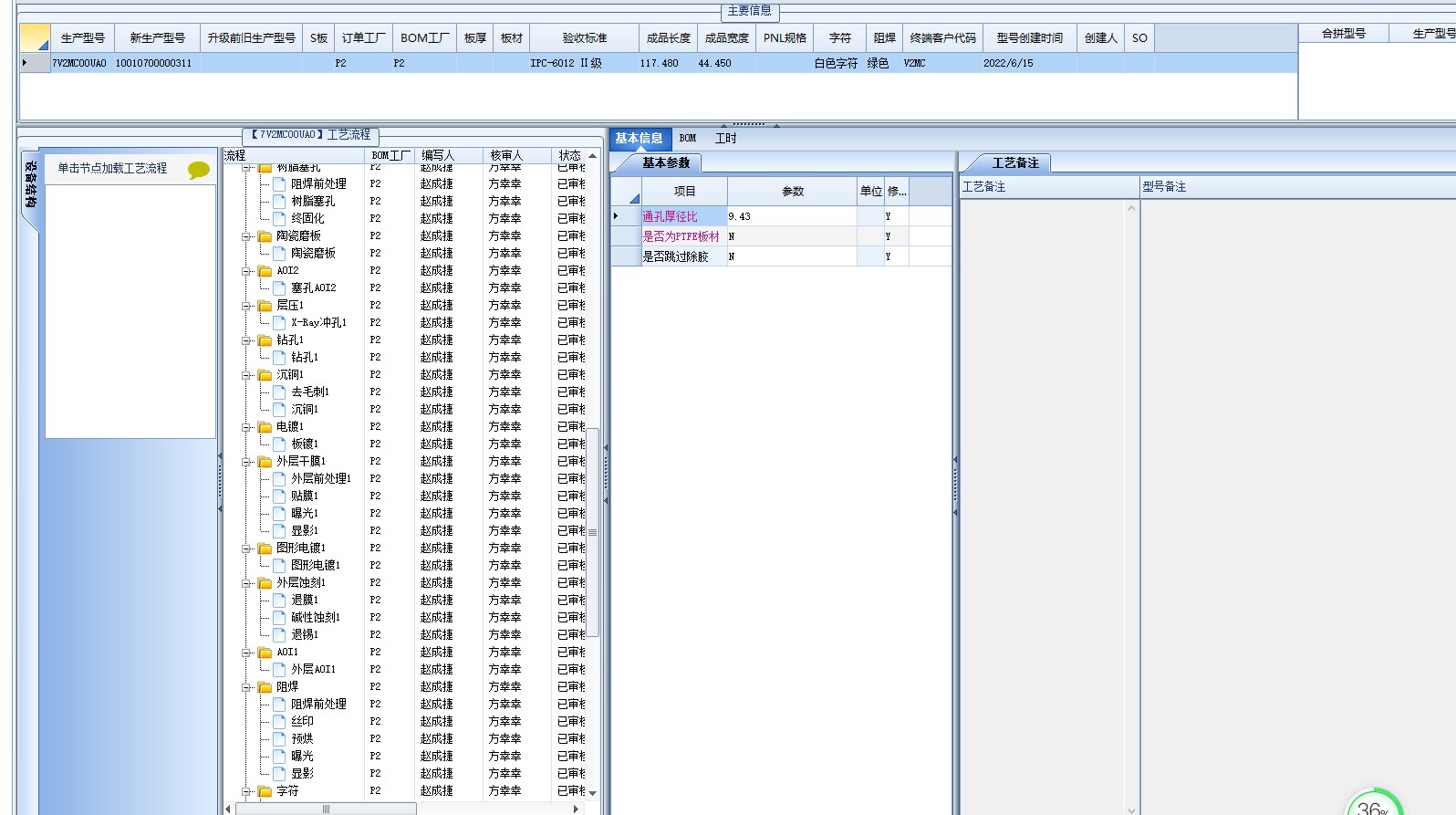
Task: Collapse the 沉铜1 folder node
Action: 246,375
